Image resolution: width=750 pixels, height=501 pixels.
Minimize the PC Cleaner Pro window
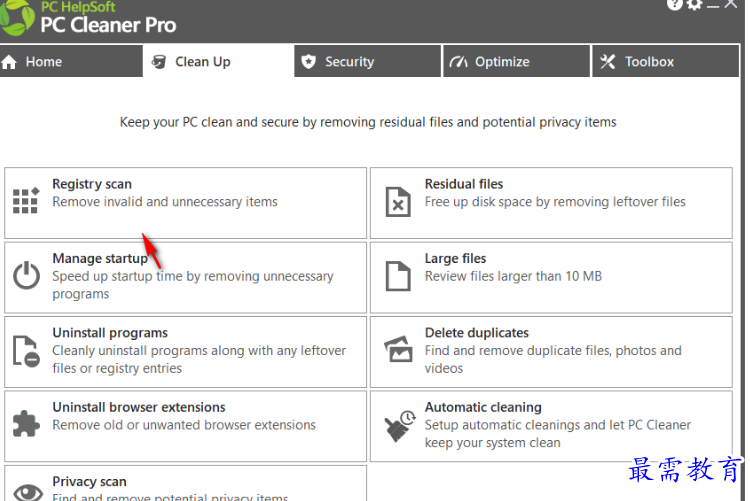coord(713,6)
